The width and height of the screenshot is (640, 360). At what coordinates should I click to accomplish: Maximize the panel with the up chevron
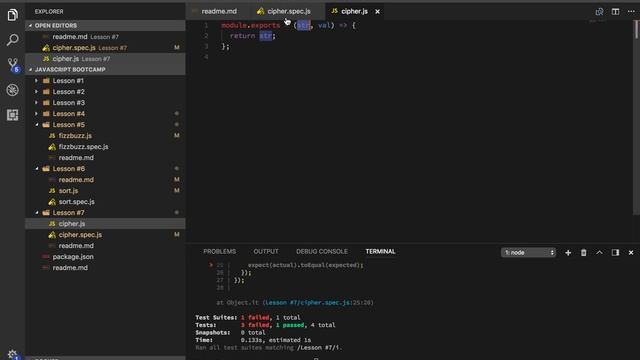pos(599,253)
